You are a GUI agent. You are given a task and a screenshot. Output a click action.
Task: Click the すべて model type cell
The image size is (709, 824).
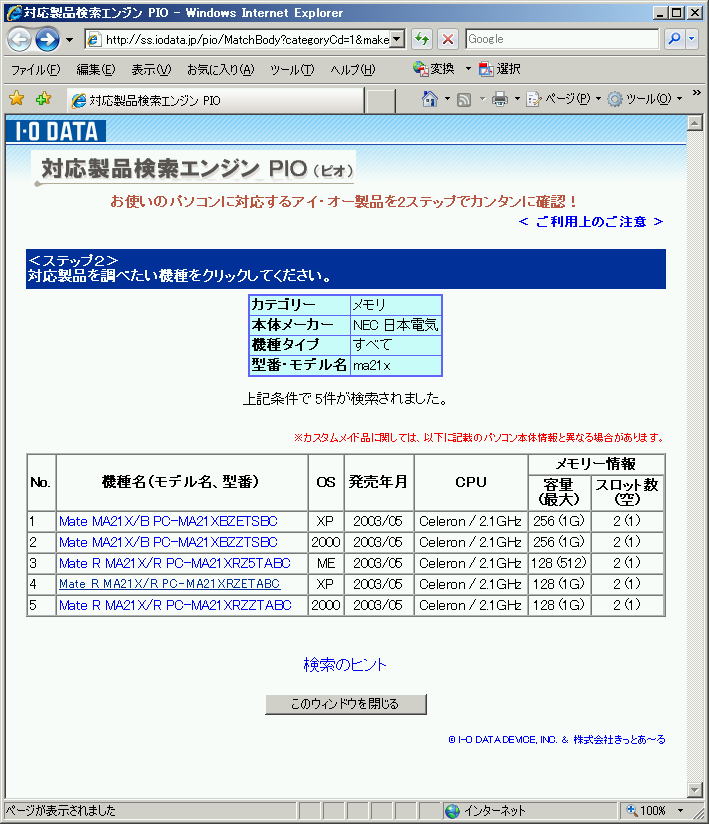click(x=396, y=345)
